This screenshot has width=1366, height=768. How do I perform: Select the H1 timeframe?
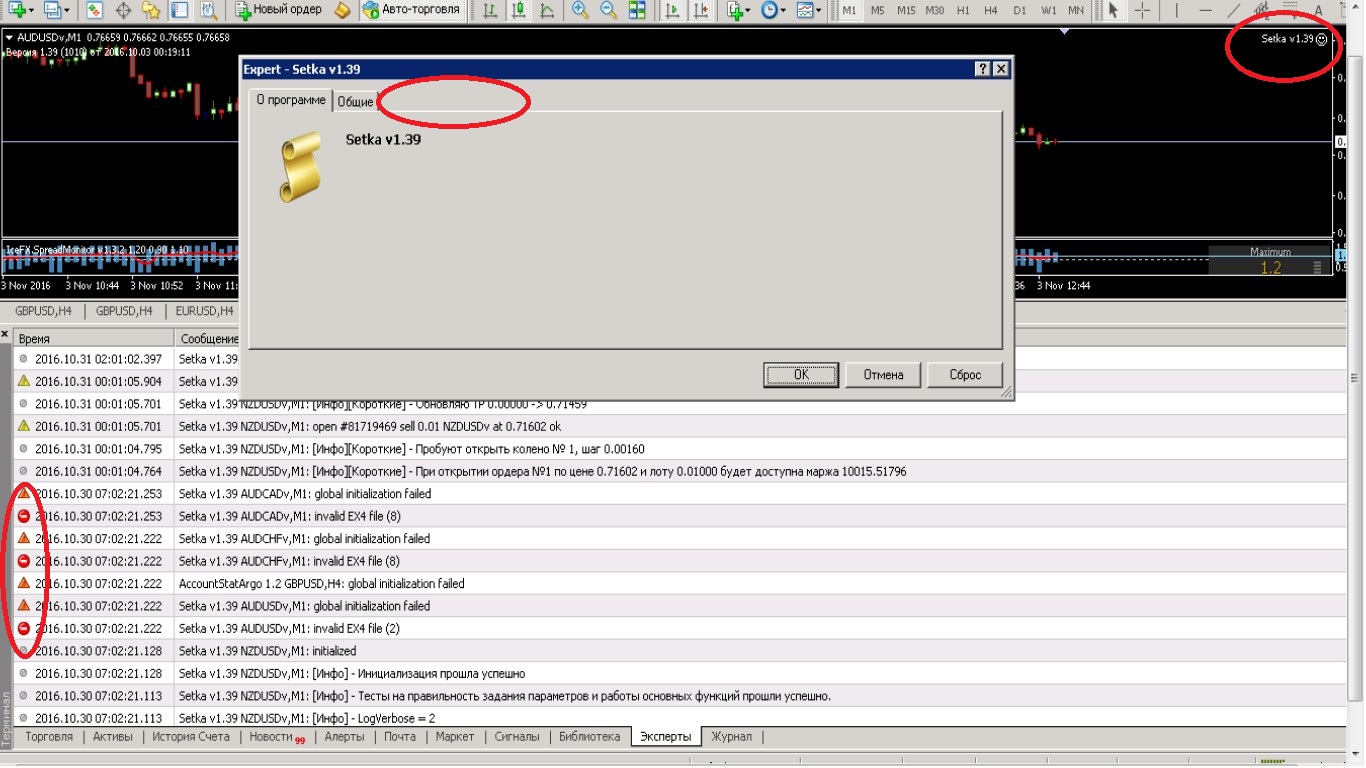coord(963,10)
